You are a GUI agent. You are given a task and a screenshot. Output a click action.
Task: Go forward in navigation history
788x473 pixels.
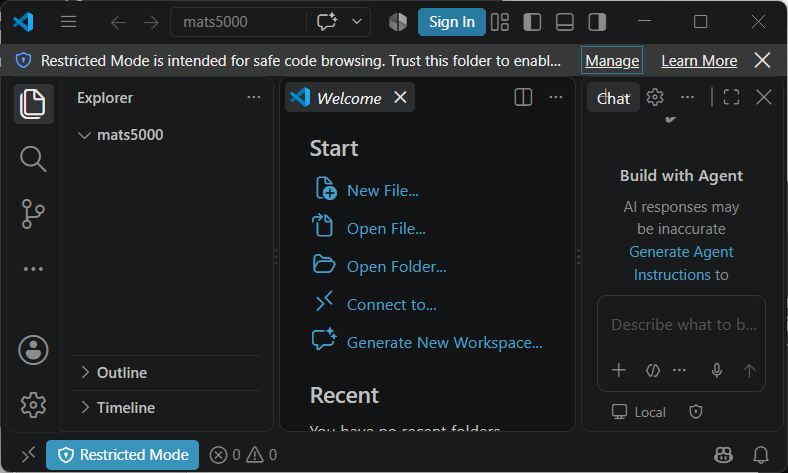[x=150, y=22]
